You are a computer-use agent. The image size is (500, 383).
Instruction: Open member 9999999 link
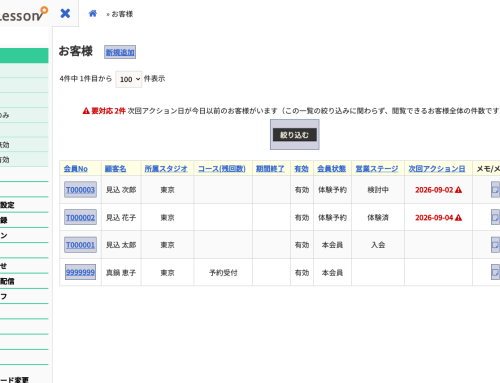click(x=80, y=272)
